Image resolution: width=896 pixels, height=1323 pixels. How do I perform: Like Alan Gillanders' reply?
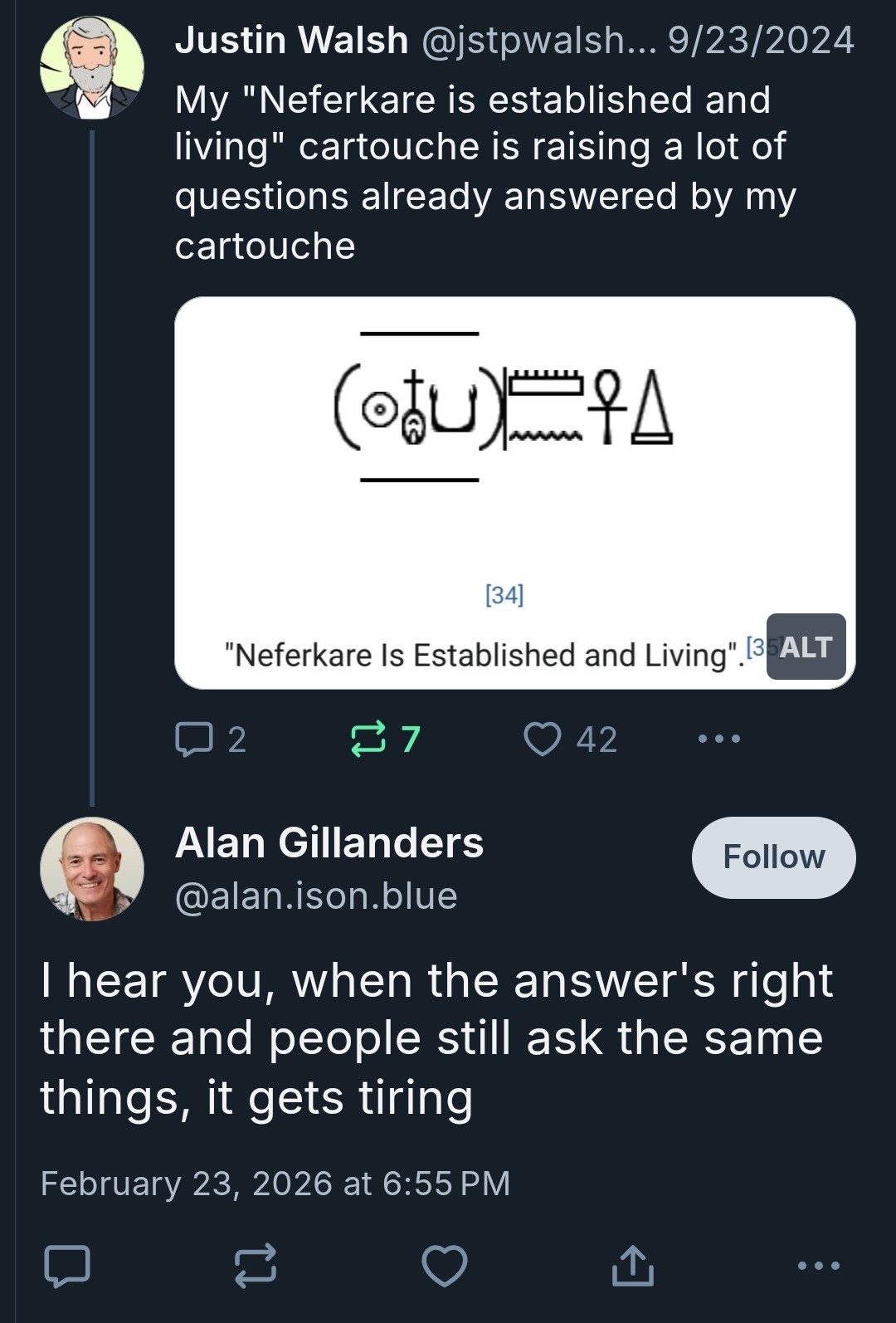coord(445,1266)
